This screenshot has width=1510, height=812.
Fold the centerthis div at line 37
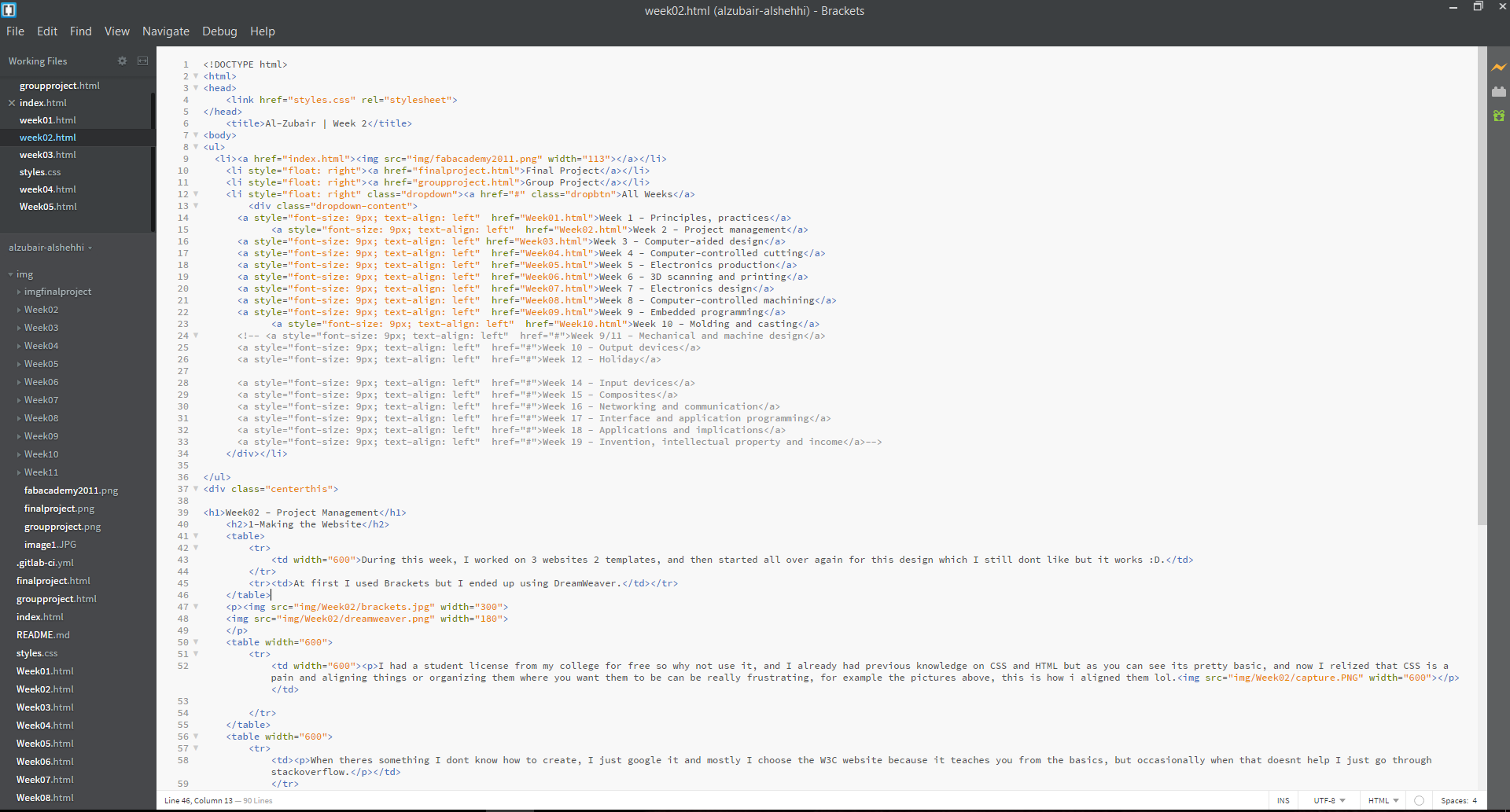tap(196, 489)
